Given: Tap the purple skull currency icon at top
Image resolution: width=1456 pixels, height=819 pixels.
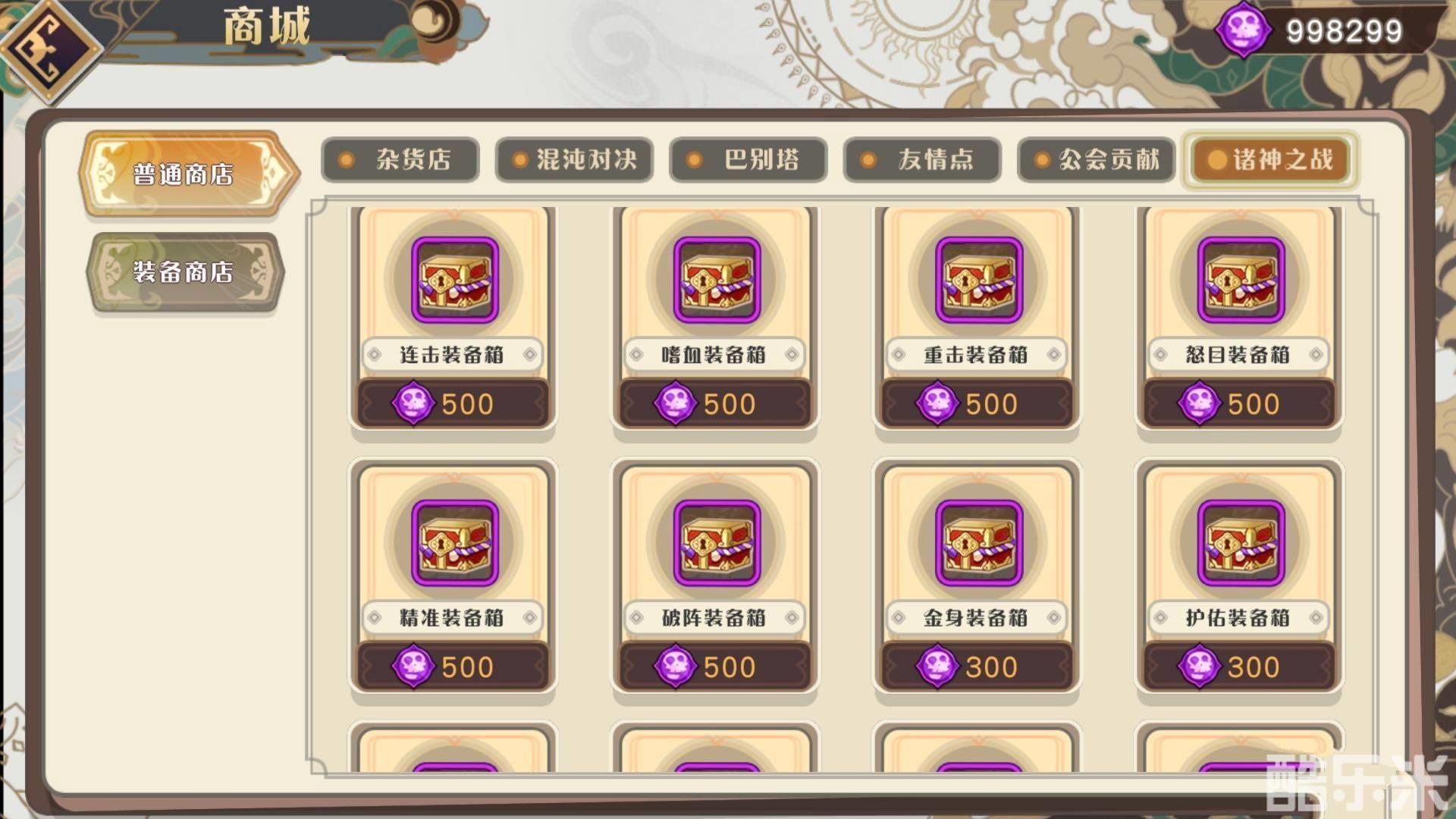Looking at the screenshot, I should click(x=1244, y=30).
